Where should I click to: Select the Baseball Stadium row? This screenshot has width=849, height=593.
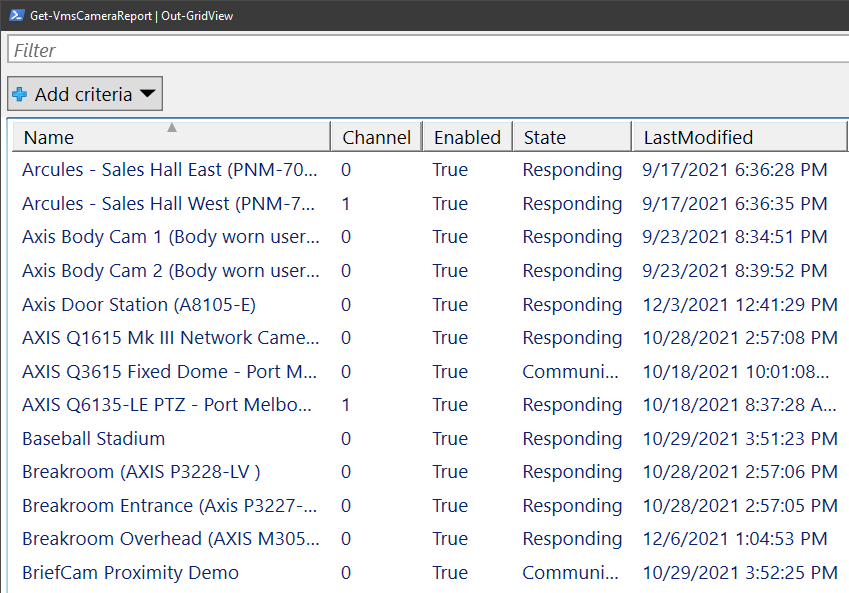[430, 439]
